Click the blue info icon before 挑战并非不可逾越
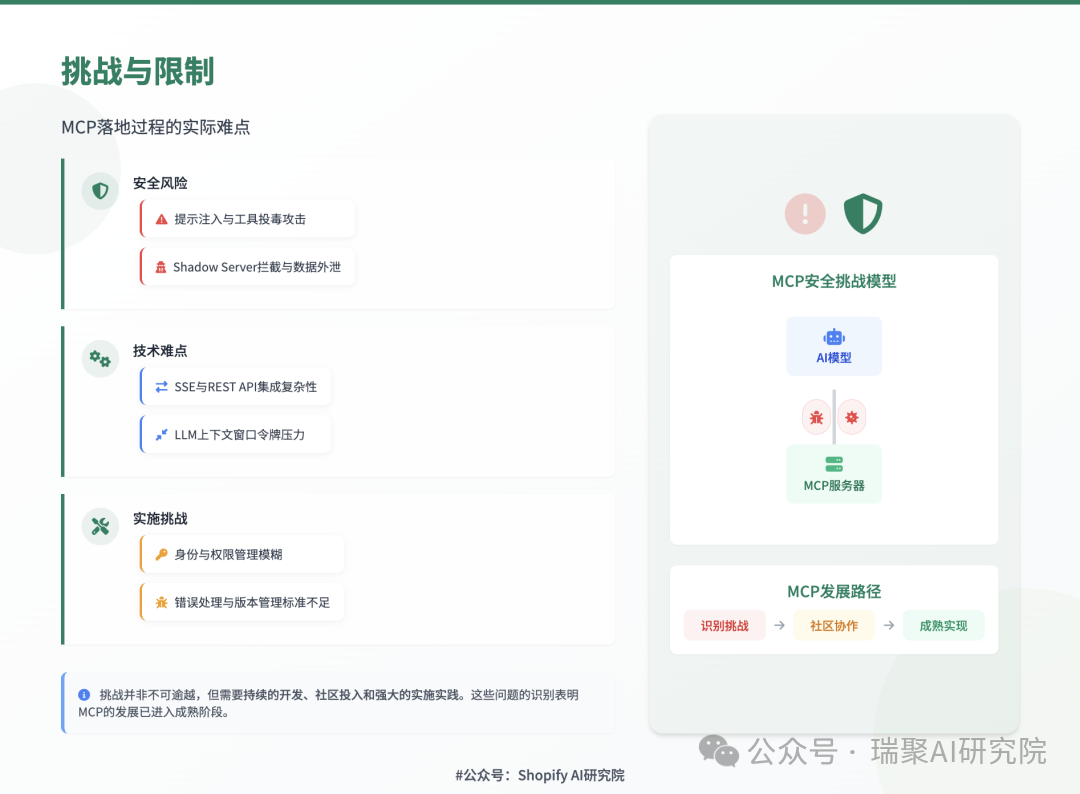This screenshot has height=794, width=1080. click(x=84, y=695)
